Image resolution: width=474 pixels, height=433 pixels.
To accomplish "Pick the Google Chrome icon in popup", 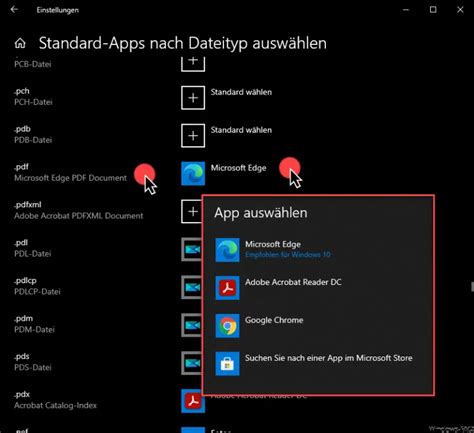I will click(x=227, y=326).
